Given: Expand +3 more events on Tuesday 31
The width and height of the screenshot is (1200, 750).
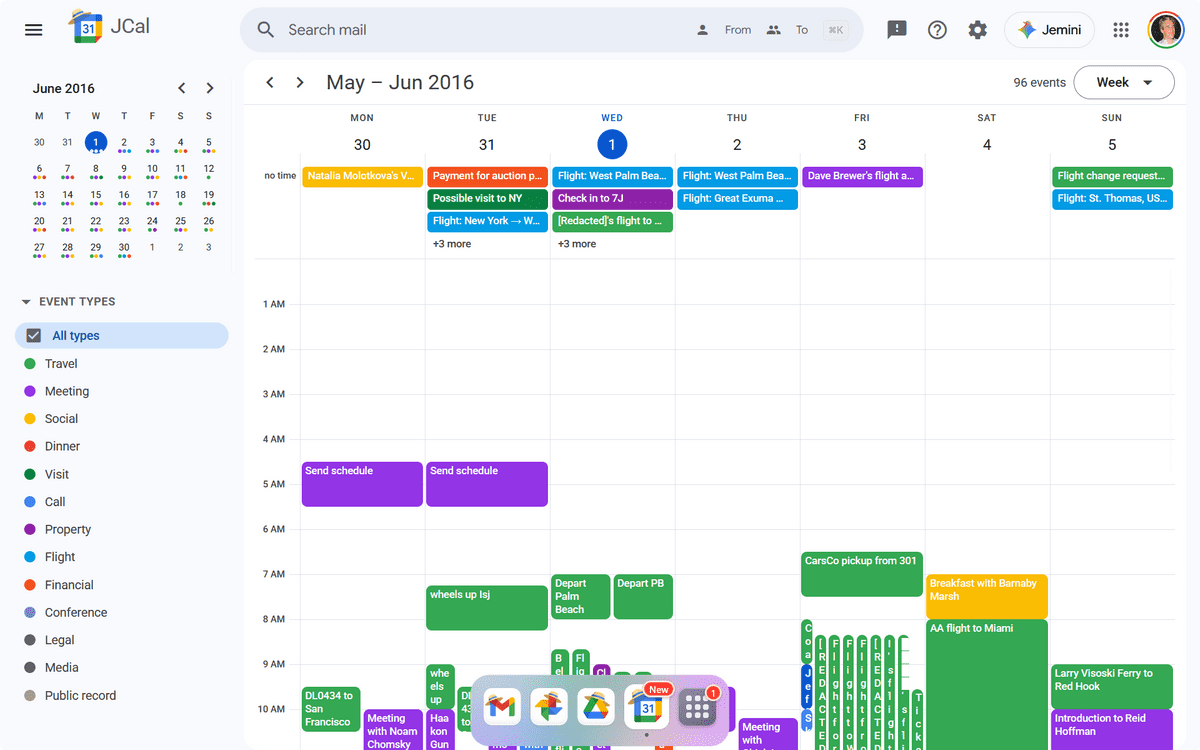Looking at the screenshot, I should click(x=452, y=244).
